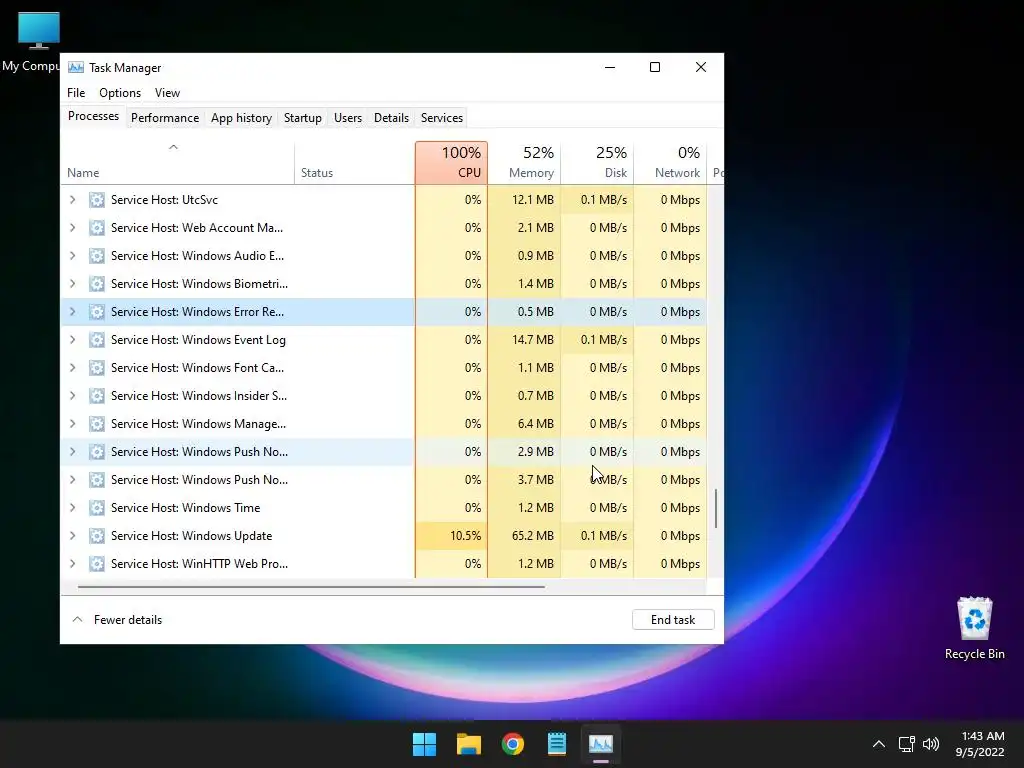Expand Service Host: Windows Audio E... group
The width and height of the screenshot is (1024, 768).
pos(72,256)
